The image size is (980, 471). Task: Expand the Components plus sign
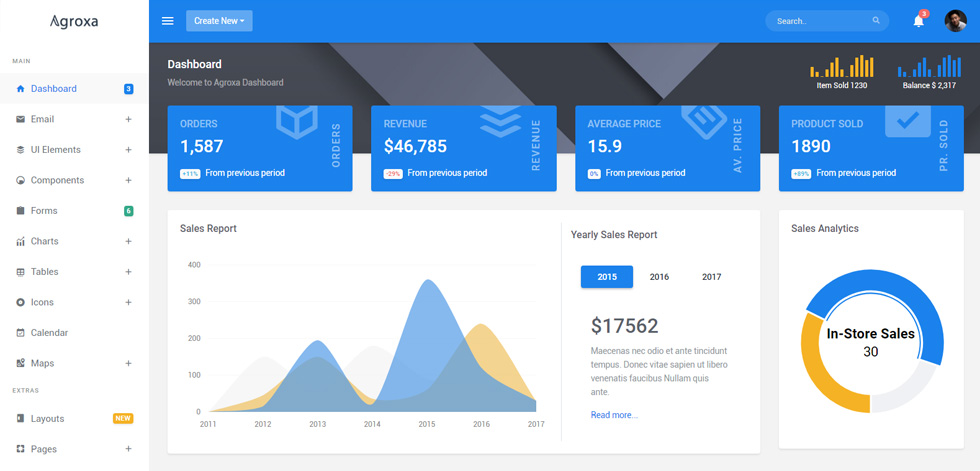point(128,181)
